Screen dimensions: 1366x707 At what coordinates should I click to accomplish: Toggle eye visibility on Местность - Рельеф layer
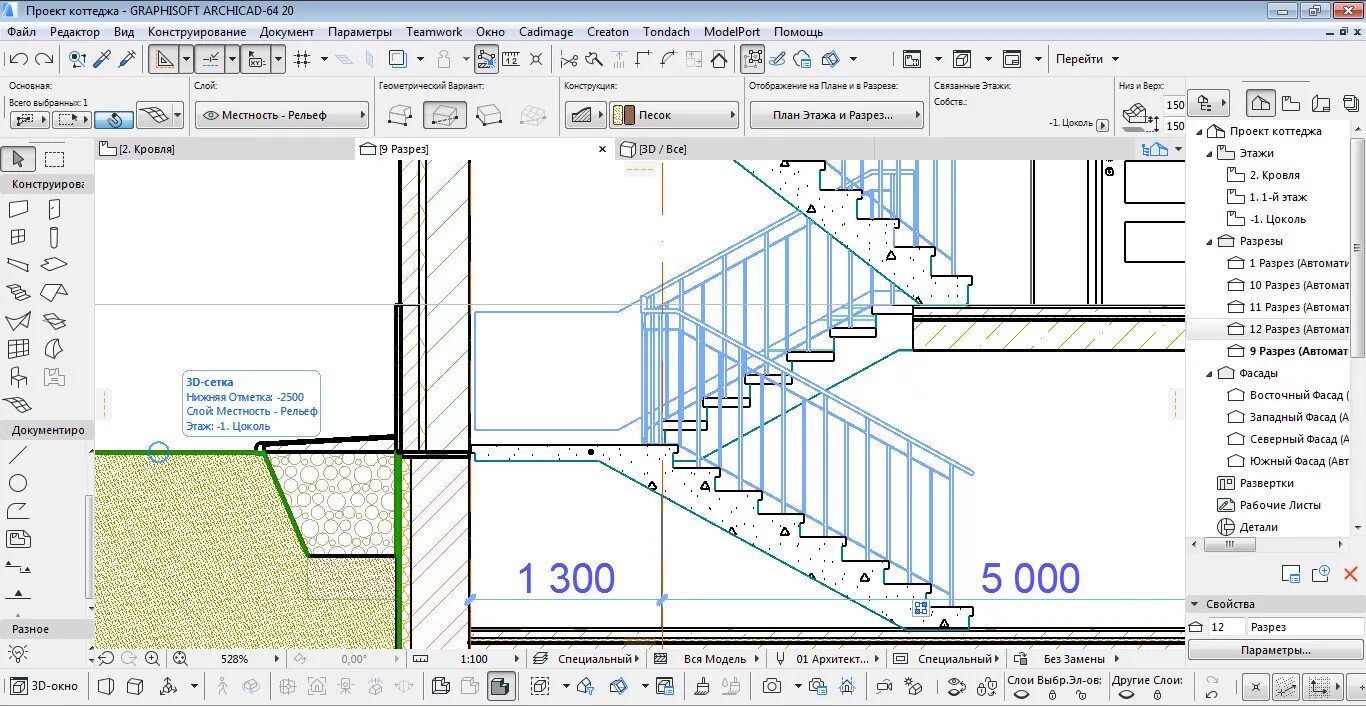tap(211, 115)
